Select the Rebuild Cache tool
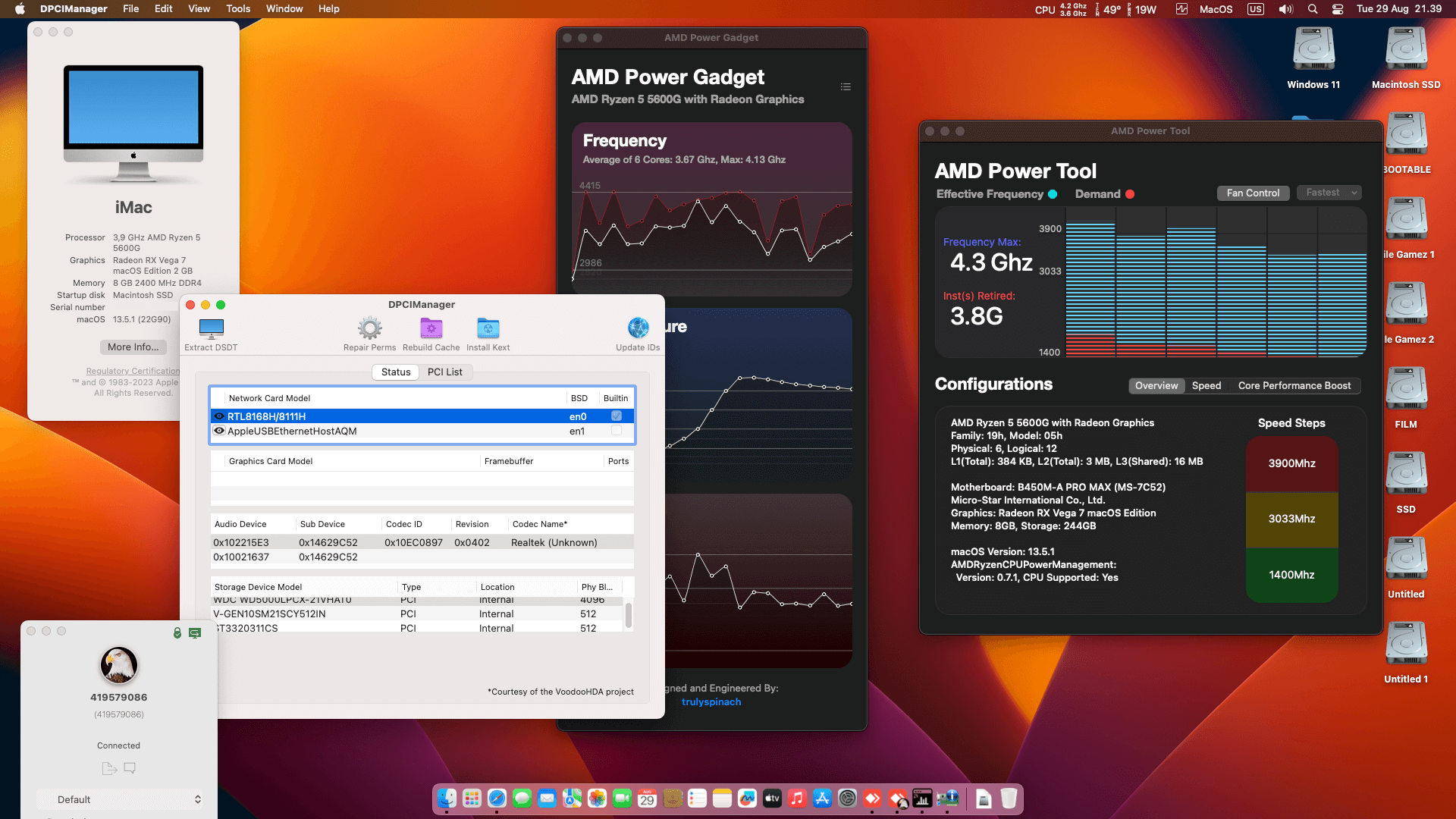Image resolution: width=1456 pixels, height=819 pixels. pos(430,329)
